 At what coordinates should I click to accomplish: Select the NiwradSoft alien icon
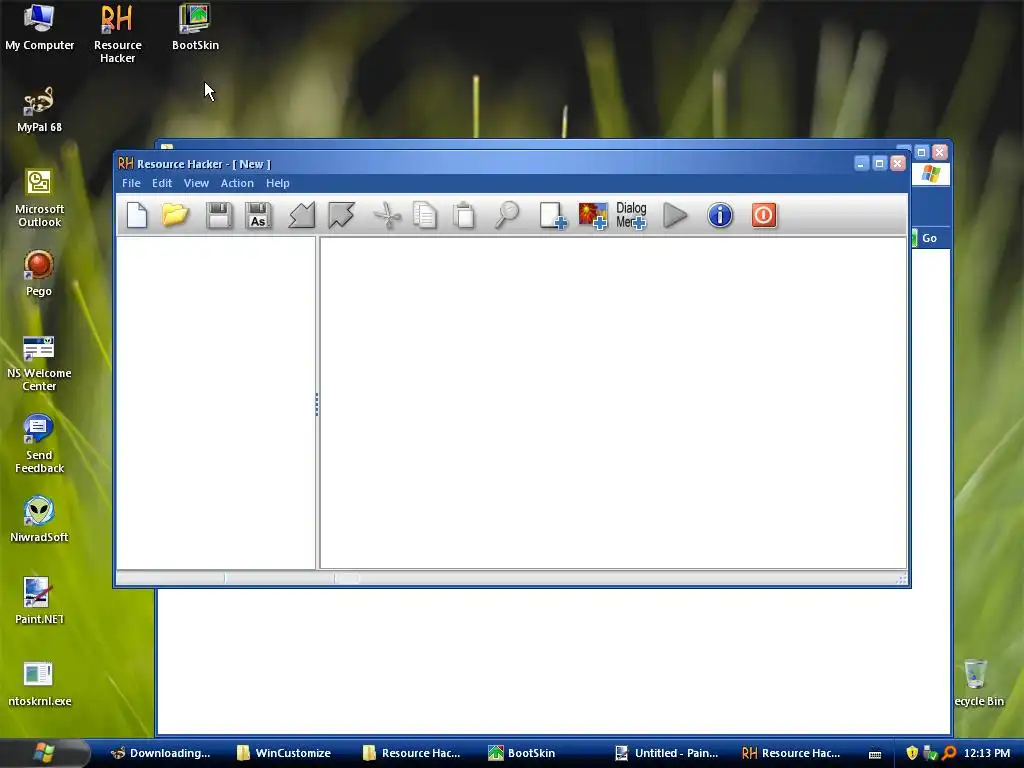(39, 520)
